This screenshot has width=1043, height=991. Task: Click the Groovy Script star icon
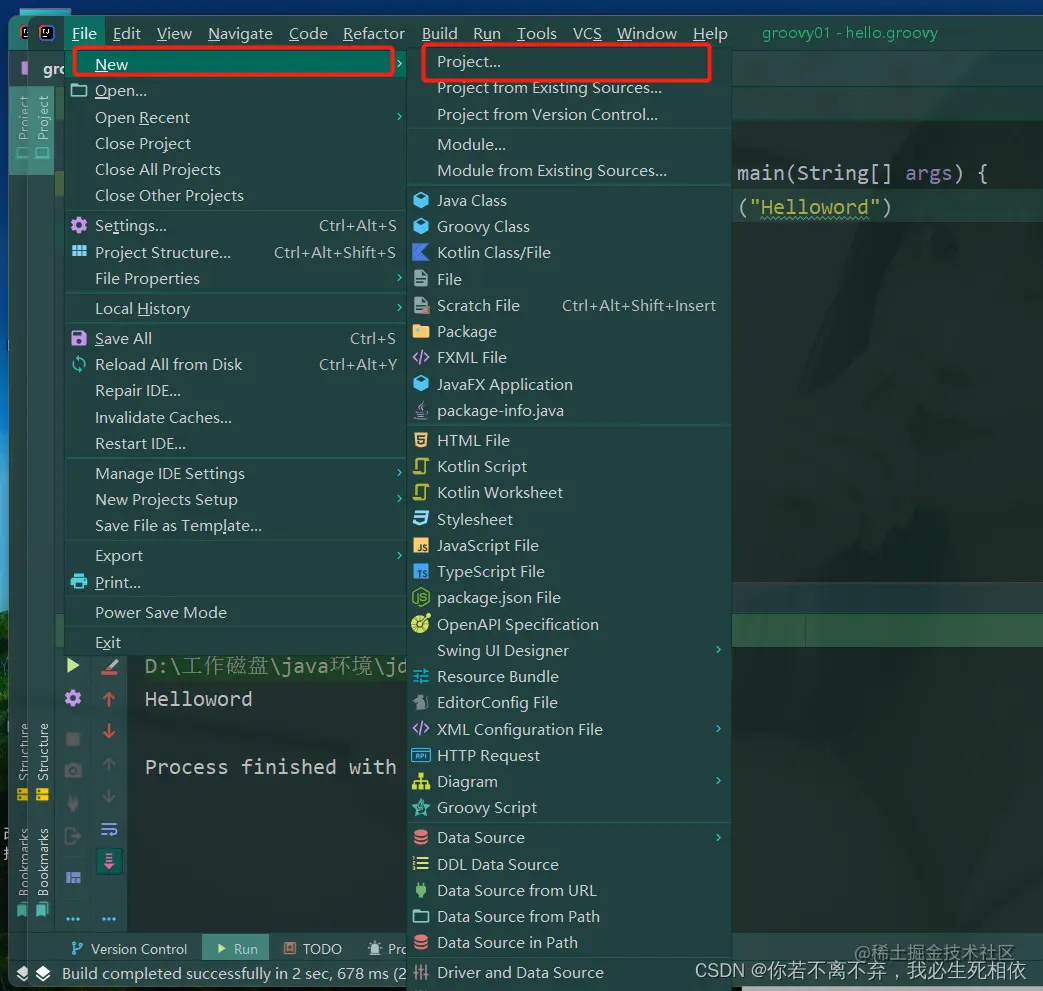[420, 807]
